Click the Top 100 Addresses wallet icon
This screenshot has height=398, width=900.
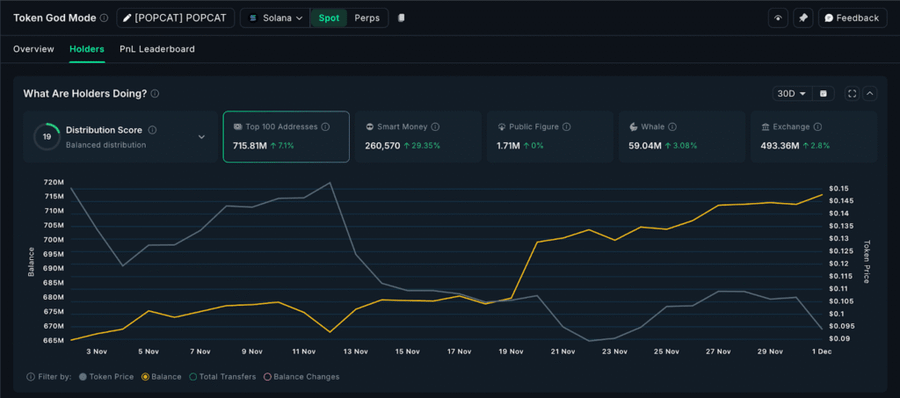pyautogui.click(x=238, y=126)
